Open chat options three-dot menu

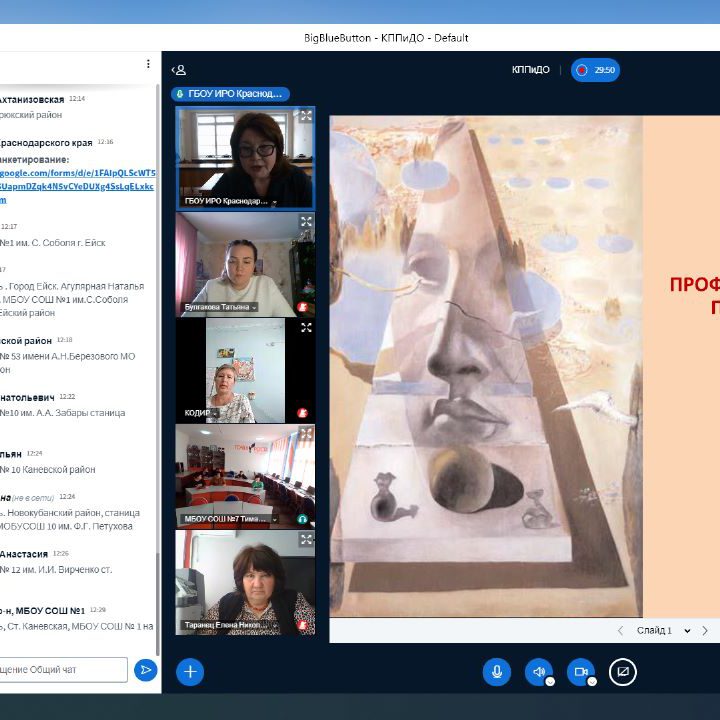(x=148, y=64)
